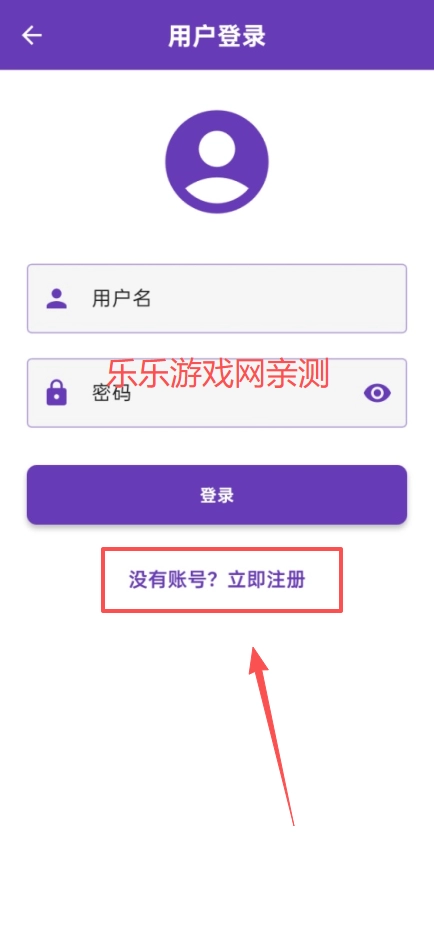
Task: Click the 密码 placeholder text
Action: [111, 393]
